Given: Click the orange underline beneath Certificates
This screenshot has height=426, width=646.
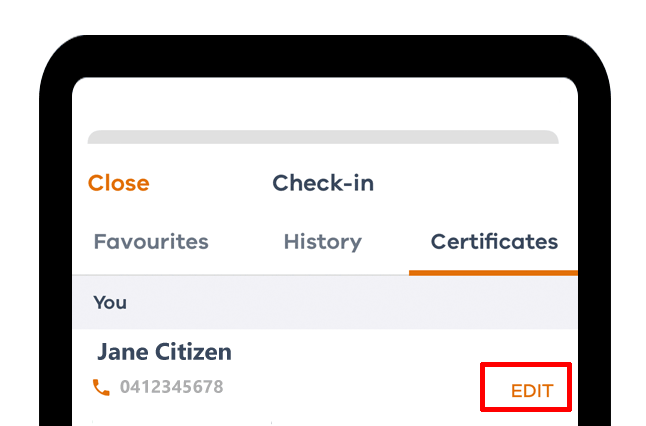Looking at the screenshot, I should coord(493,273).
